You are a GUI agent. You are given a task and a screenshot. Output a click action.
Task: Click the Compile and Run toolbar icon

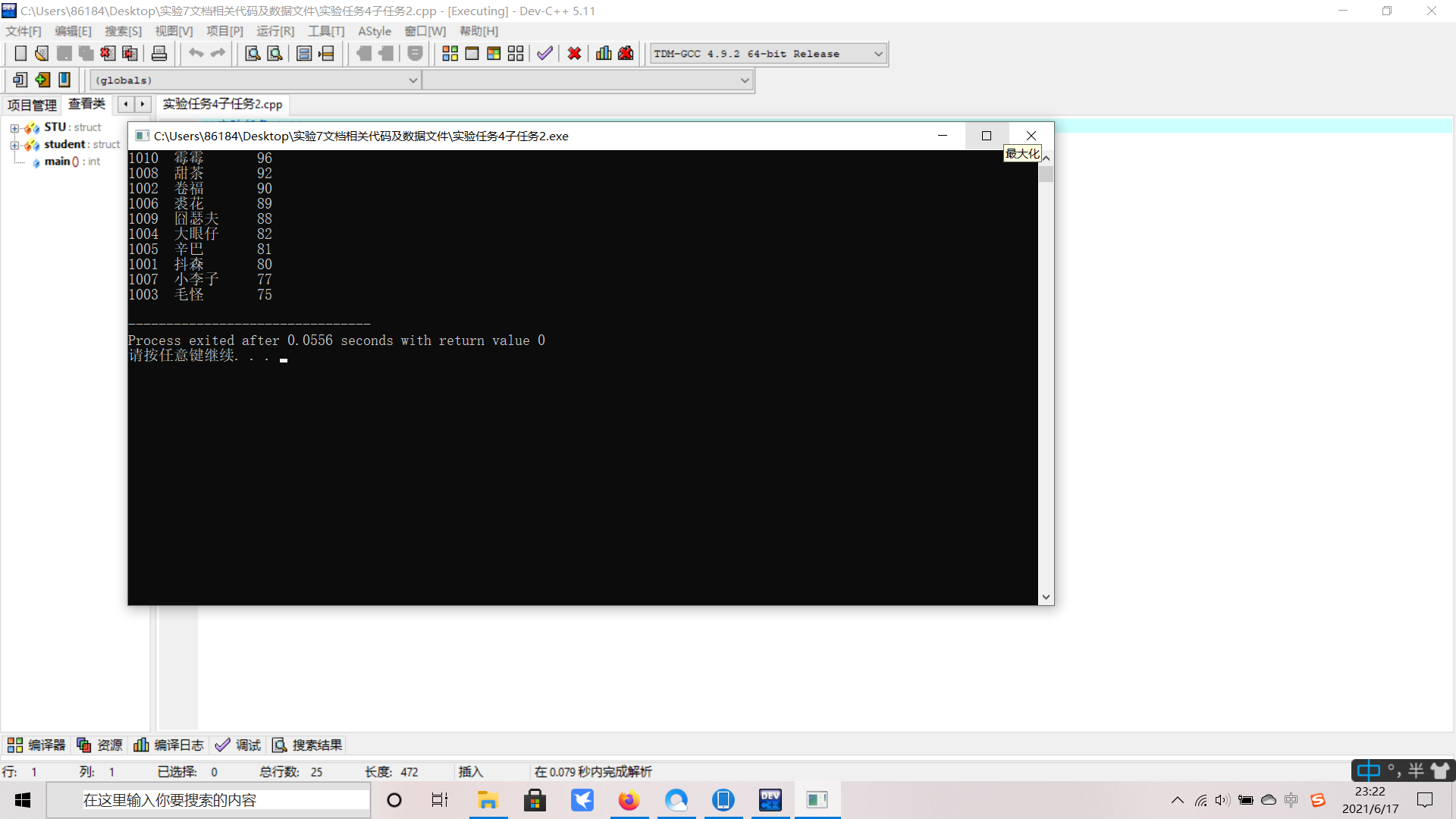(x=494, y=53)
